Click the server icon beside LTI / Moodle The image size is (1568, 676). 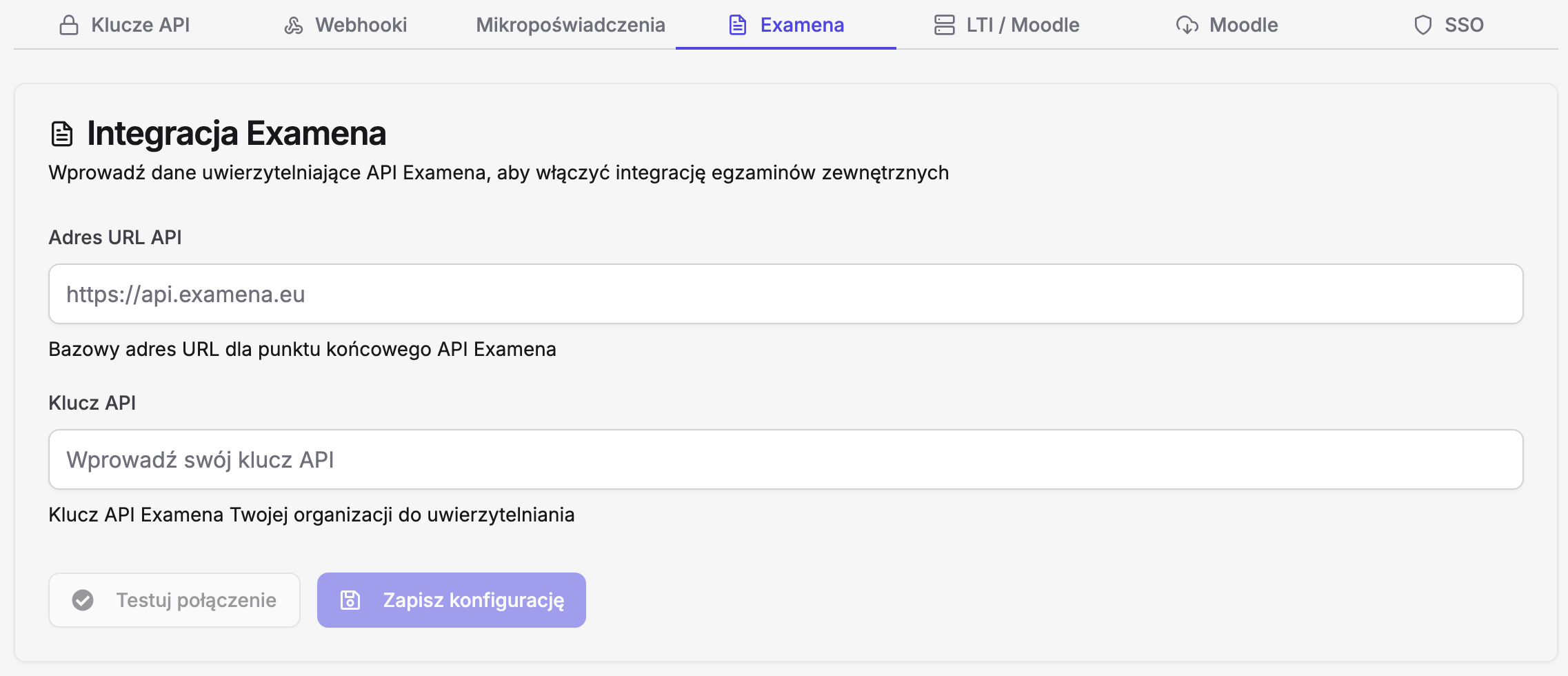[x=945, y=26]
